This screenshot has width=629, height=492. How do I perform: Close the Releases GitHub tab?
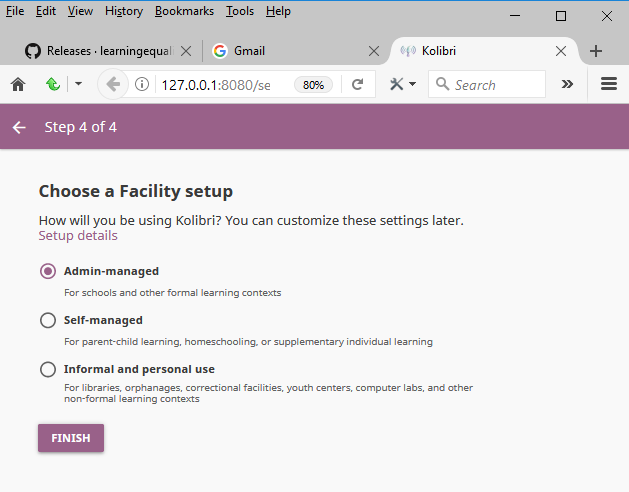(x=186, y=51)
